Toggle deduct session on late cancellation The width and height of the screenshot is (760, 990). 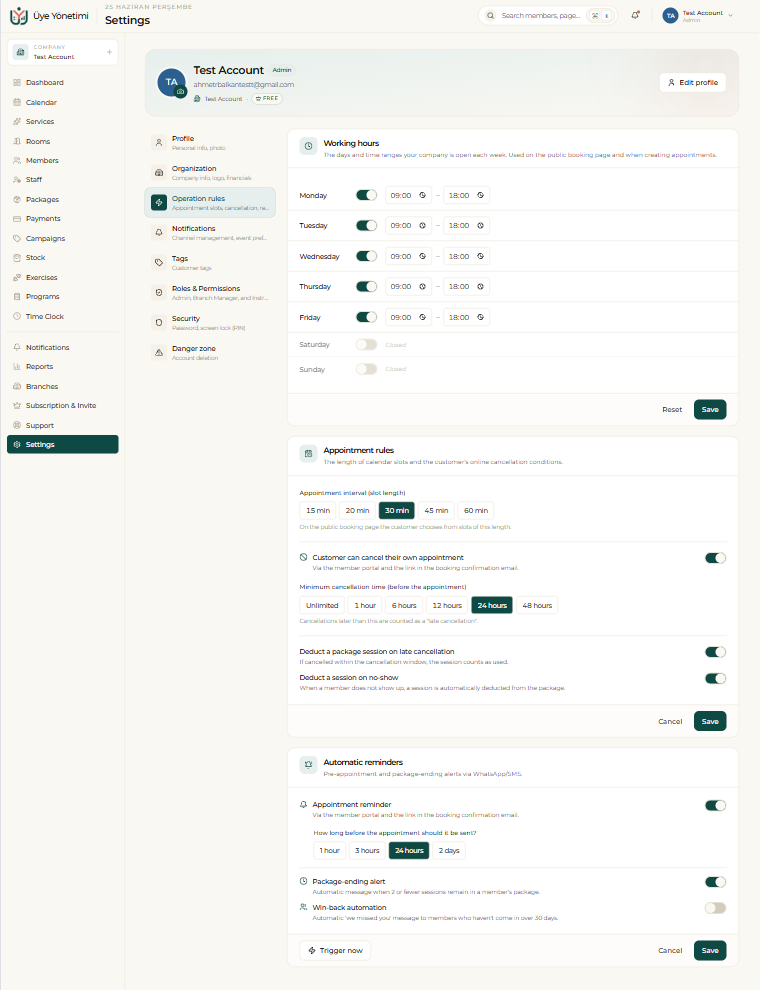pos(715,652)
